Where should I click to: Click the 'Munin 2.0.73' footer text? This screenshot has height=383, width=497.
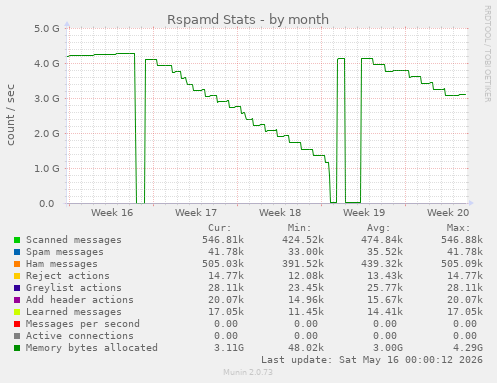(x=248, y=372)
